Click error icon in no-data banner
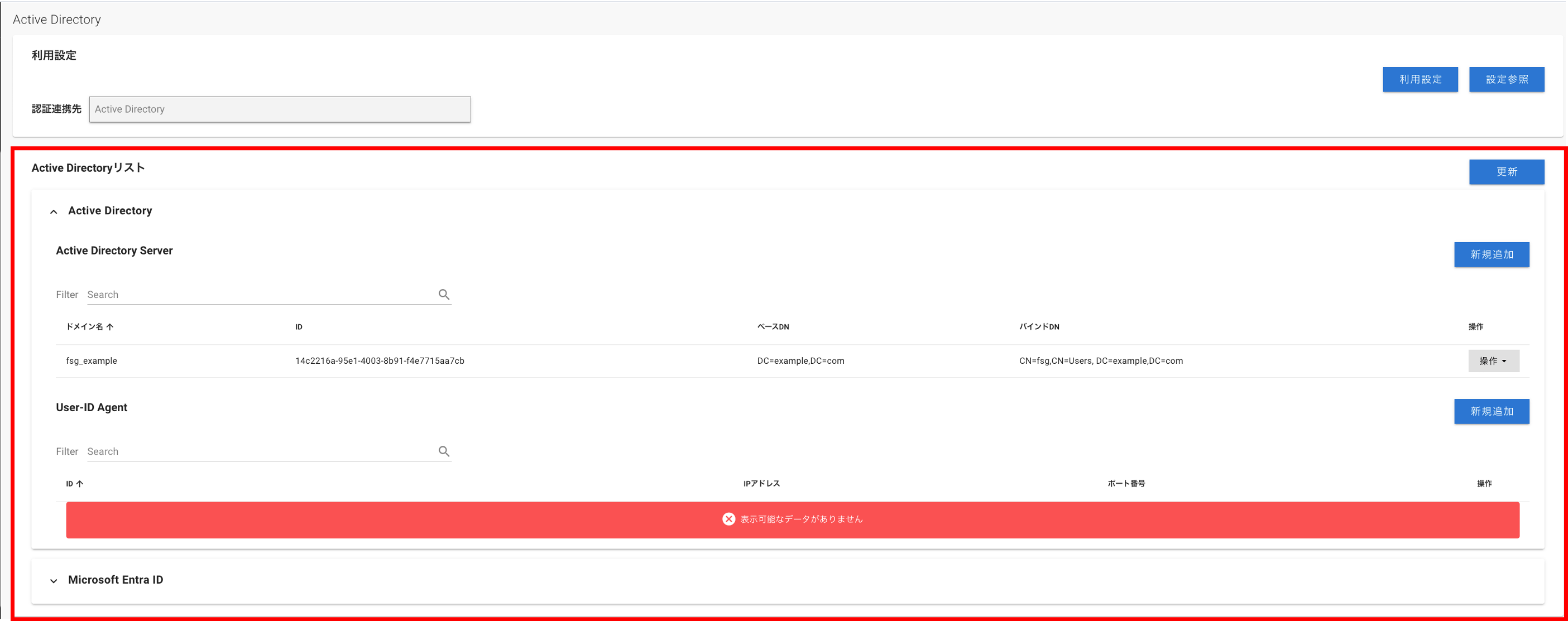This screenshot has height=621, width=1568. click(728, 519)
